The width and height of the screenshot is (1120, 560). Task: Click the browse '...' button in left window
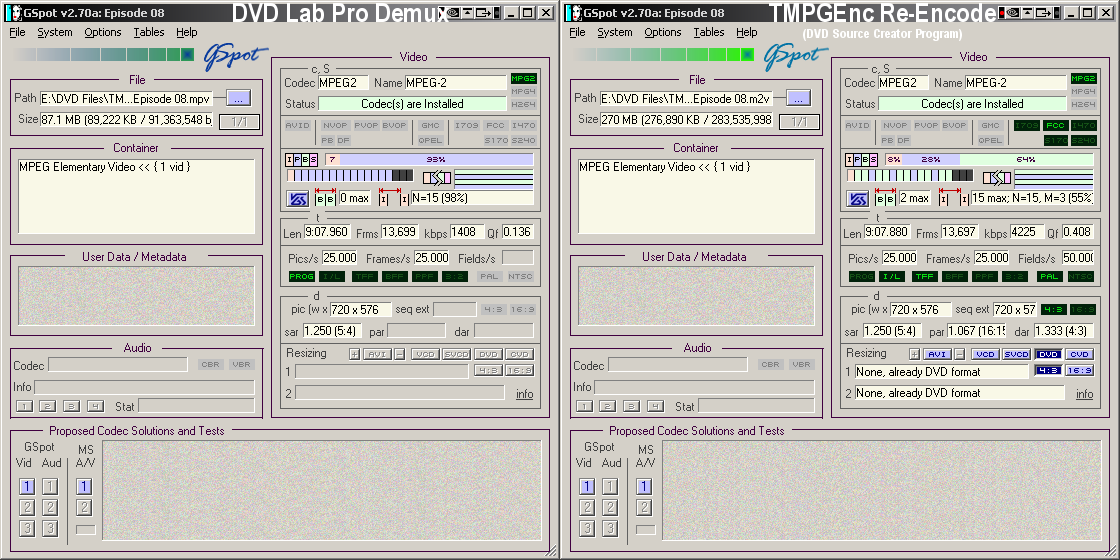(x=239, y=98)
